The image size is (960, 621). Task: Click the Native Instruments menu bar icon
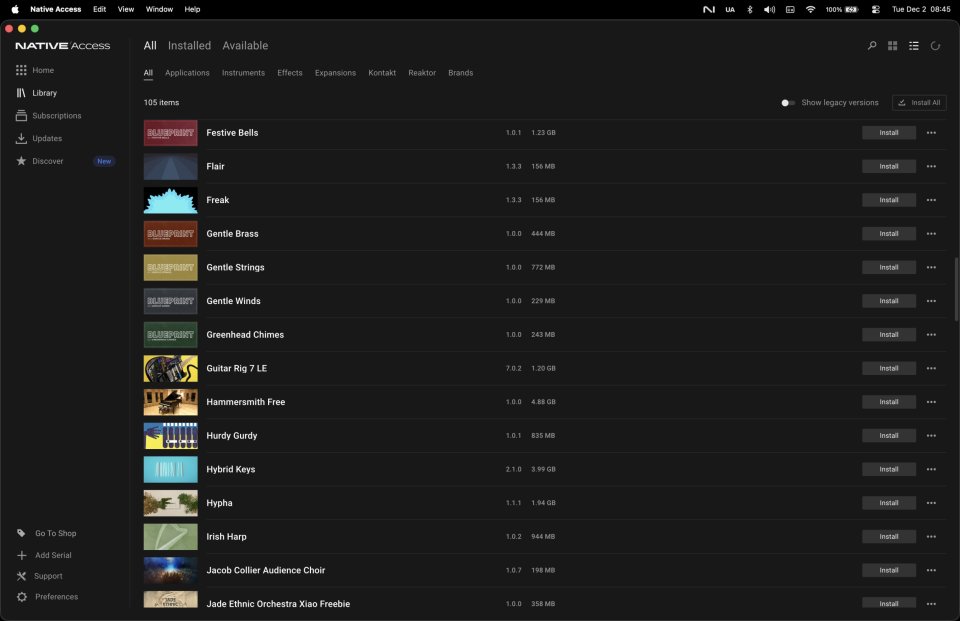click(x=711, y=9)
